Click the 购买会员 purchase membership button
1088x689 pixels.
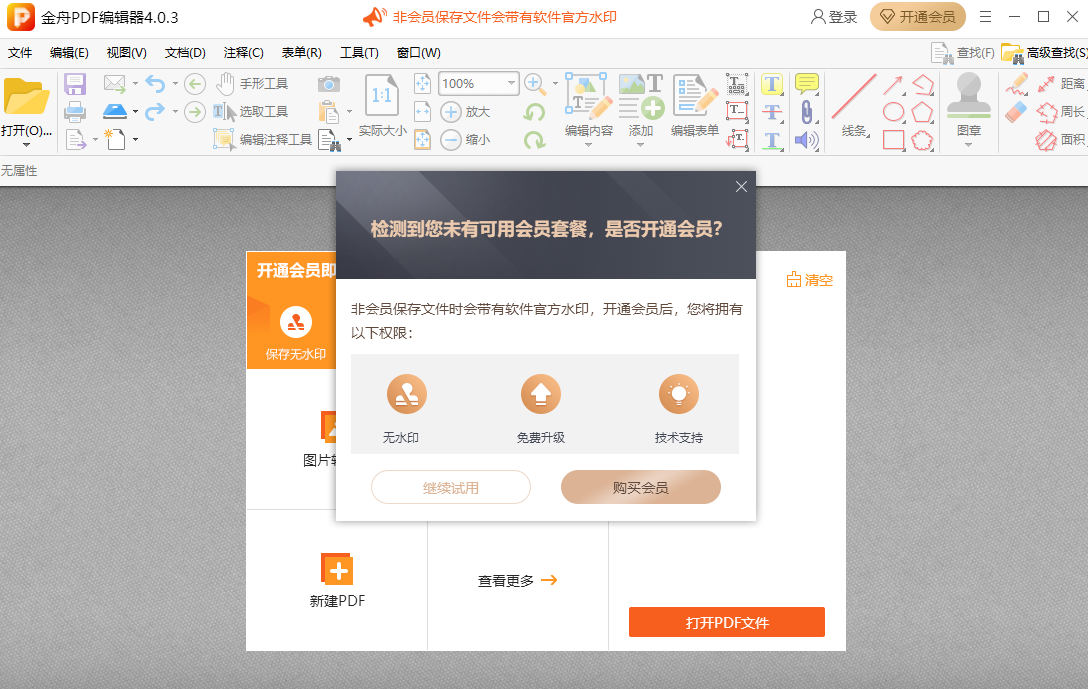tap(640, 487)
